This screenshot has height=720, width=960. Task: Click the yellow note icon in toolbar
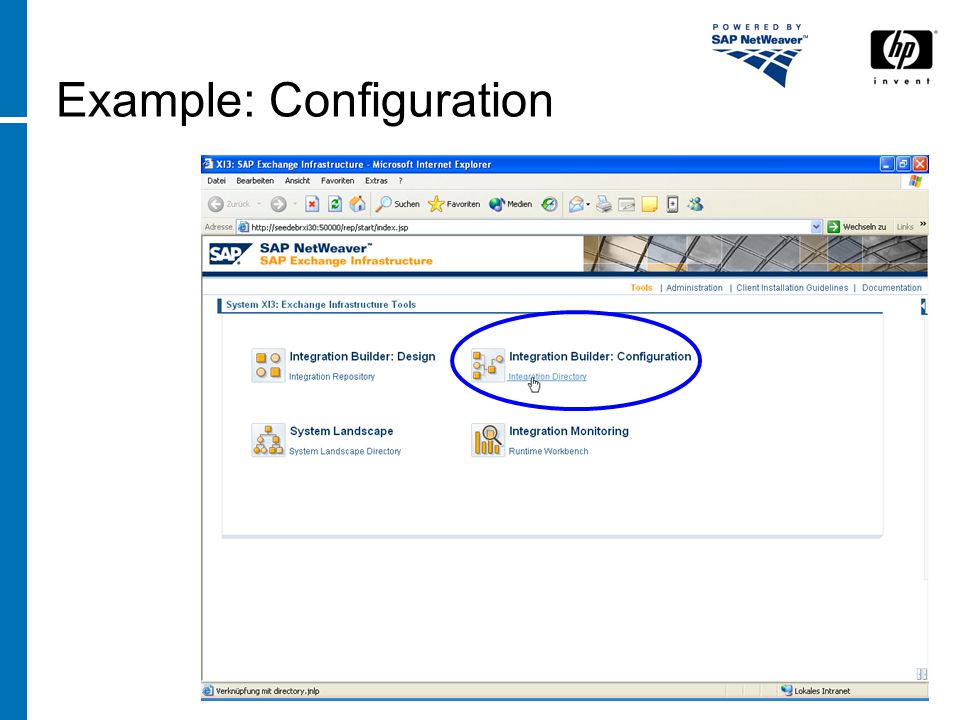tap(650, 204)
